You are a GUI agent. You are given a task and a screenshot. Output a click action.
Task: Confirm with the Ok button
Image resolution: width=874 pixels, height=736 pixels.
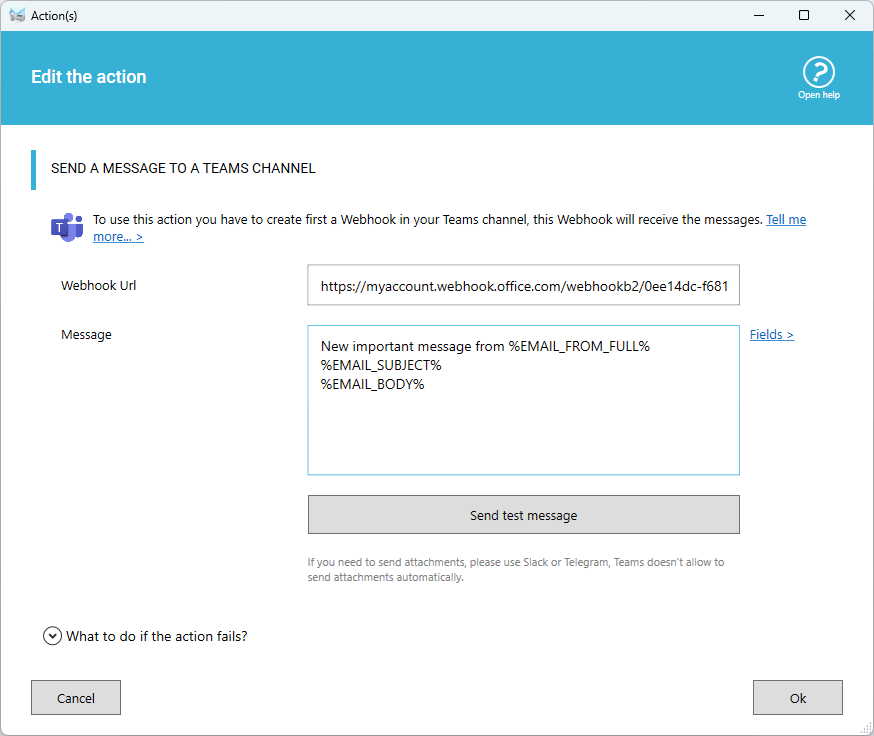tap(798, 698)
